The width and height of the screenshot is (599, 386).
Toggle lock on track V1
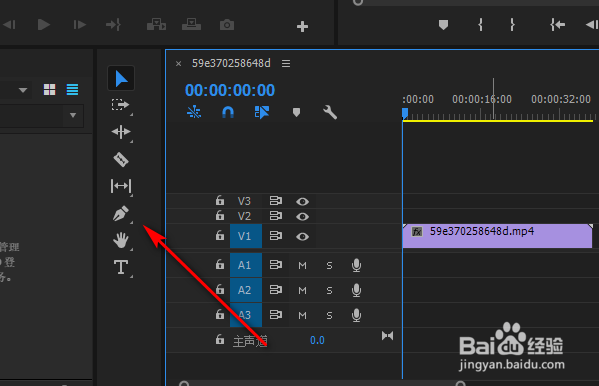click(x=220, y=235)
